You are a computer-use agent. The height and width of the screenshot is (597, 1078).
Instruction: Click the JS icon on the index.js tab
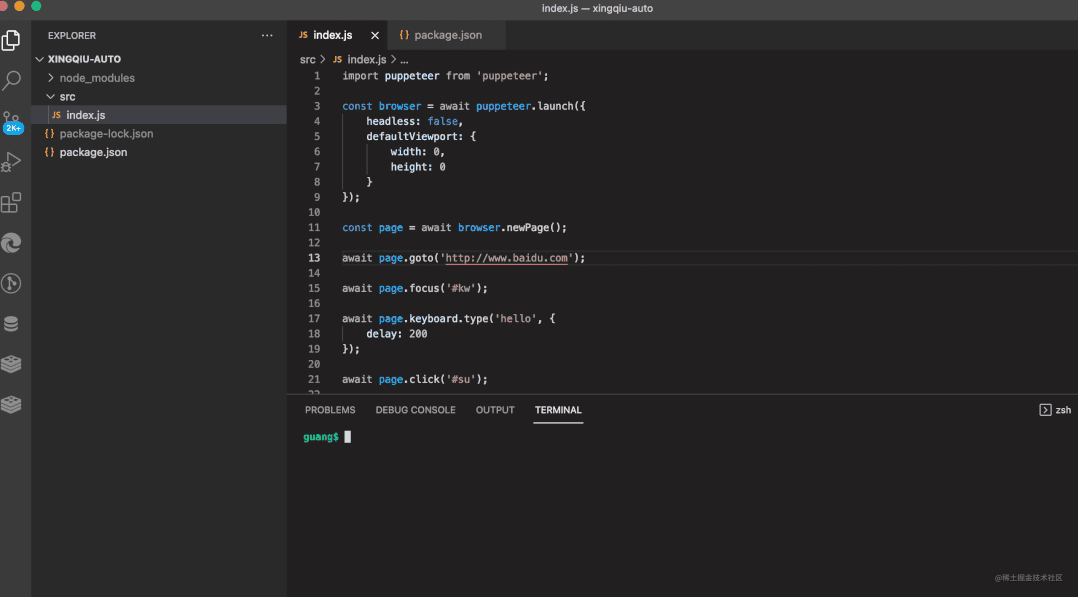click(303, 35)
